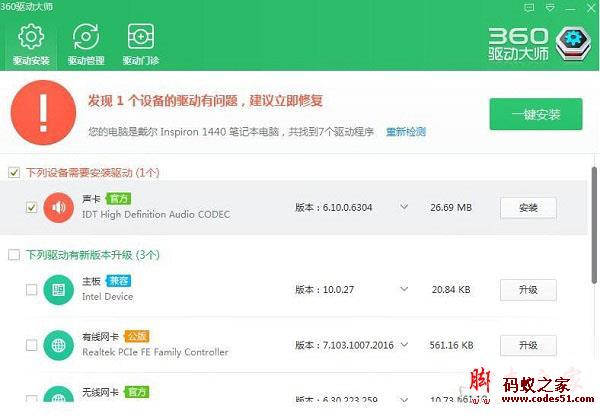Expand version dropdown for Realtek 7.103.1007.2016
Image resolution: width=600 pixels, height=417 pixels.
[404, 346]
